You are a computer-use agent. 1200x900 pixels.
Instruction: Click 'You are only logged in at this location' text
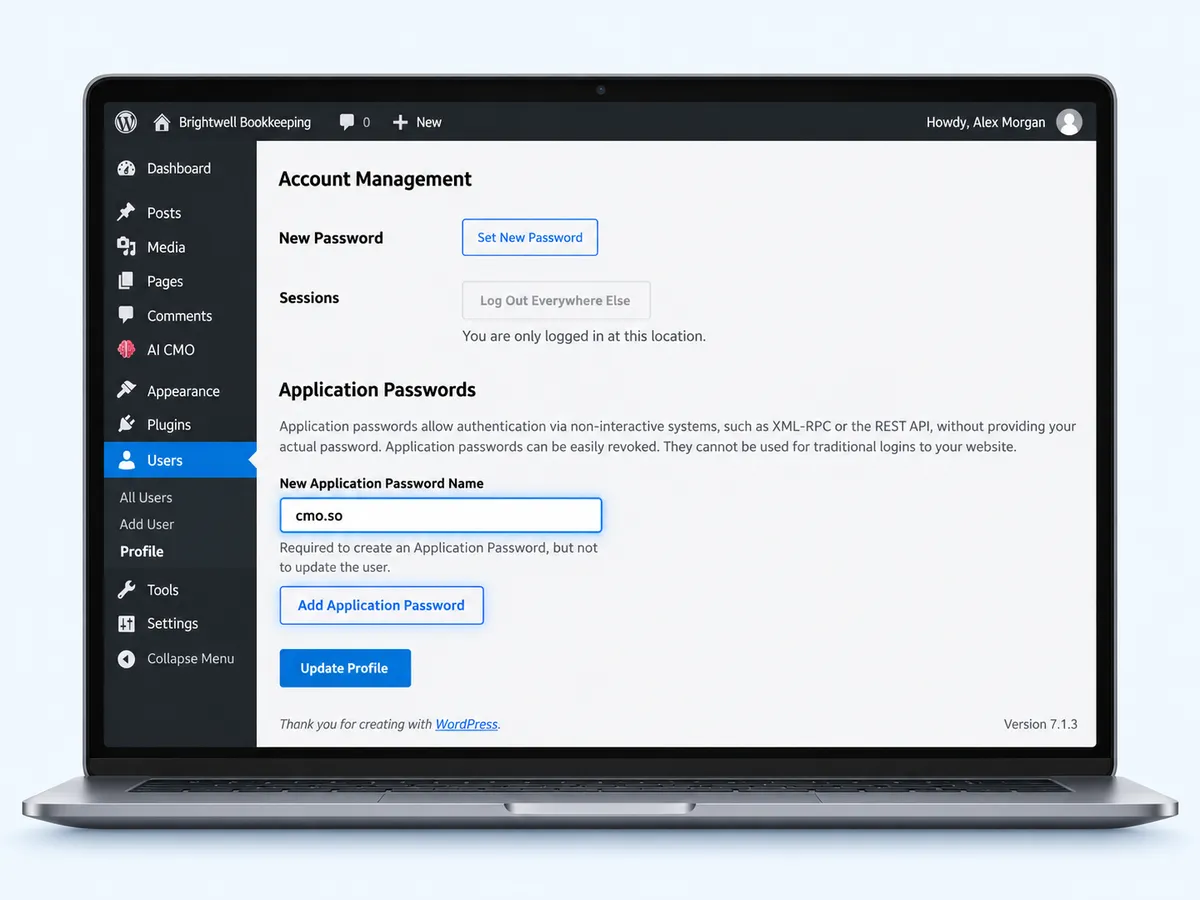(x=584, y=336)
